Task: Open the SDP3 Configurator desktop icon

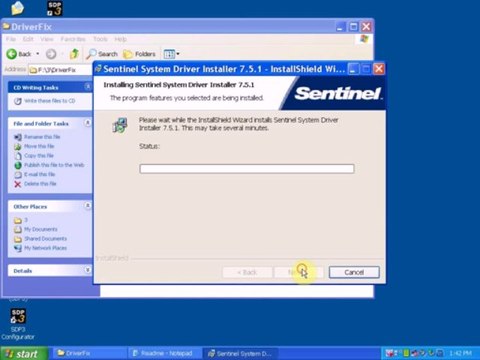Action: point(18,324)
